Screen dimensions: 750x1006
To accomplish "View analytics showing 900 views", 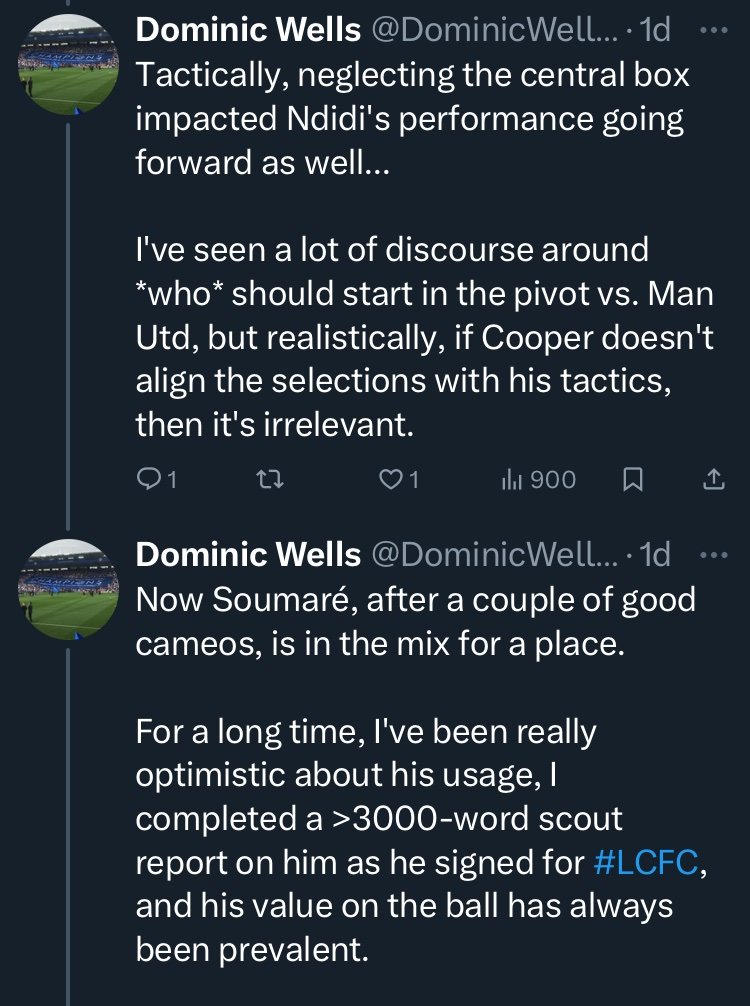I will click(538, 479).
